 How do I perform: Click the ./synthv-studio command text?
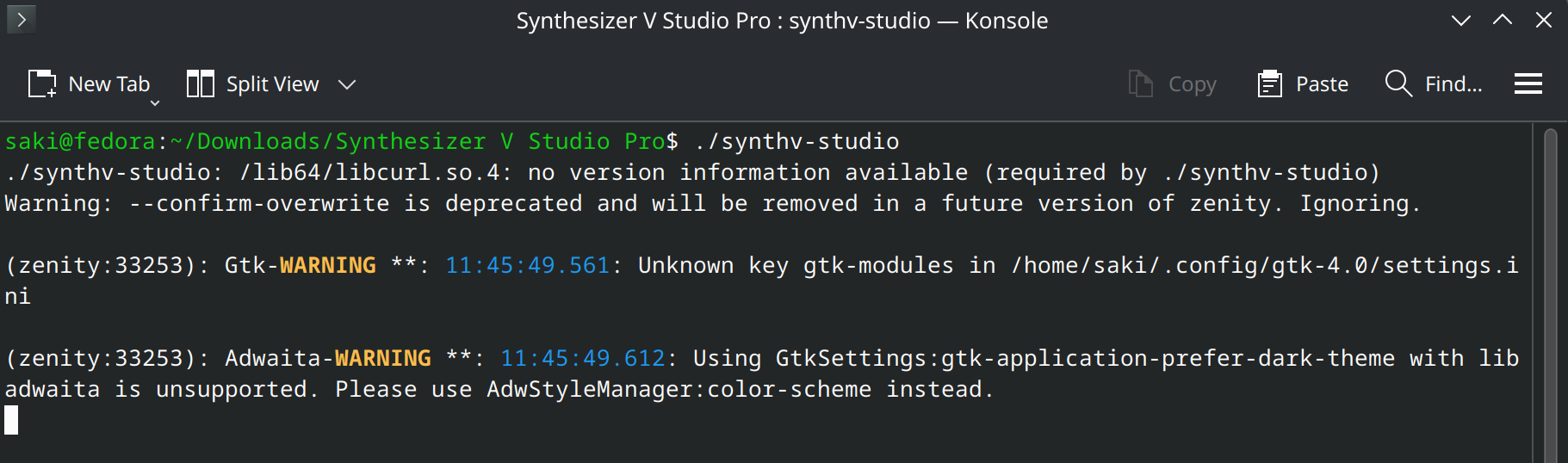[796, 141]
